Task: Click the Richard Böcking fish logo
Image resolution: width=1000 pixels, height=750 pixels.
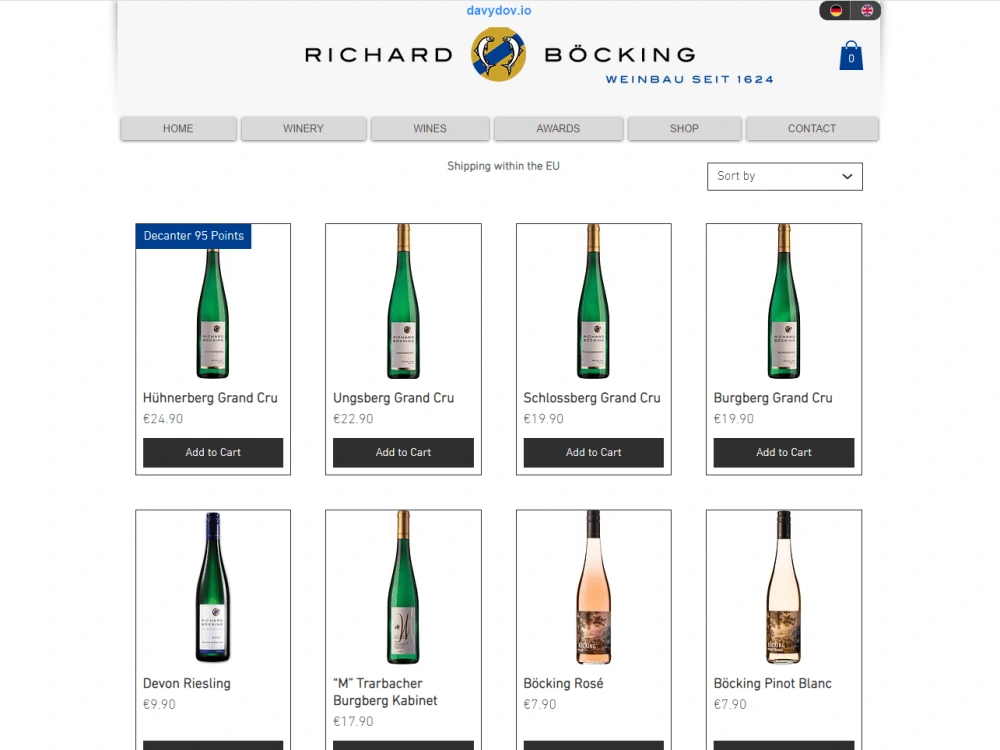Action: (498, 54)
